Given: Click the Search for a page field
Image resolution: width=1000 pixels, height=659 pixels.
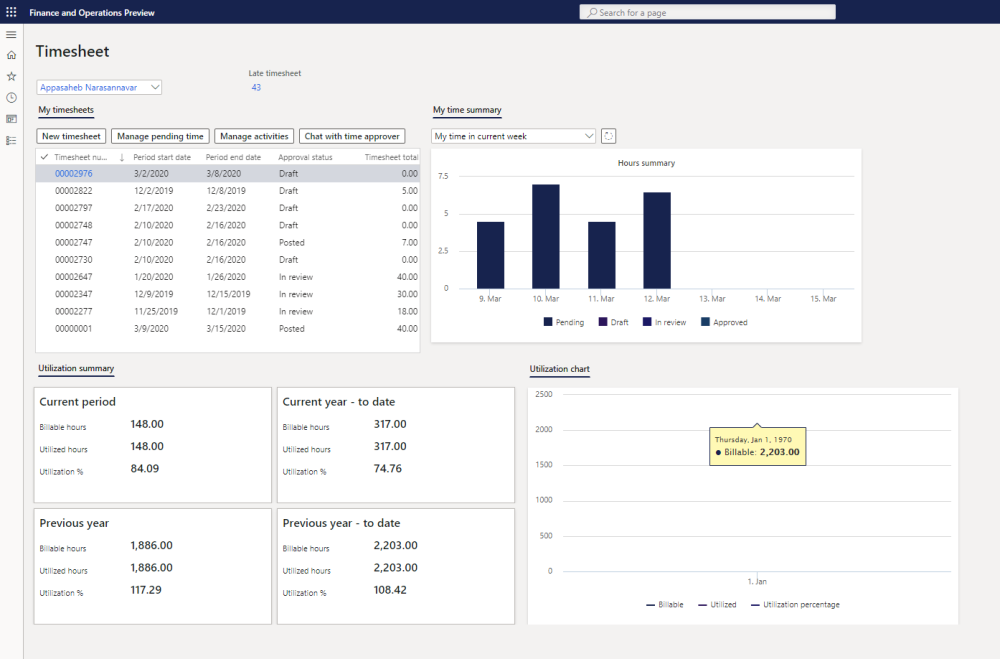Looking at the screenshot, I should tap(707, 12).
